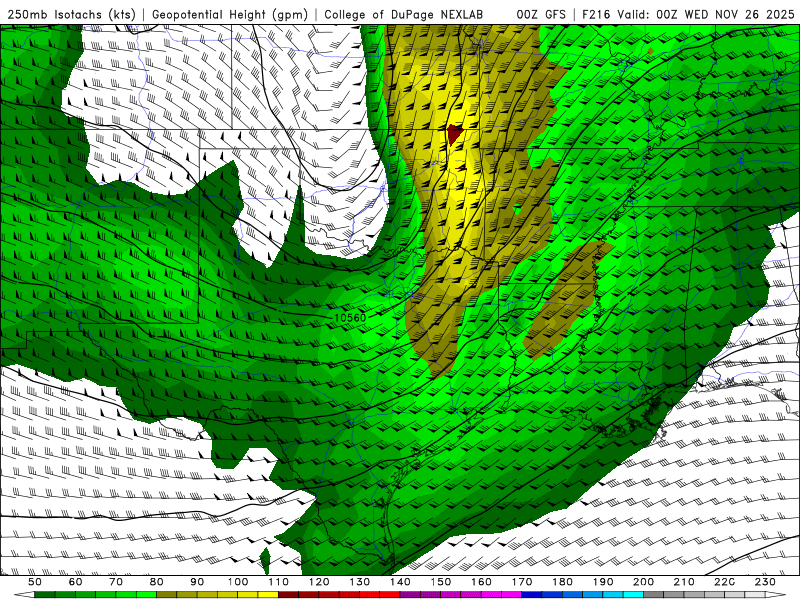
Task: Click the "F216 Valid: 00Z WED NOV 26 2025" text
Action: pos(688,15)
